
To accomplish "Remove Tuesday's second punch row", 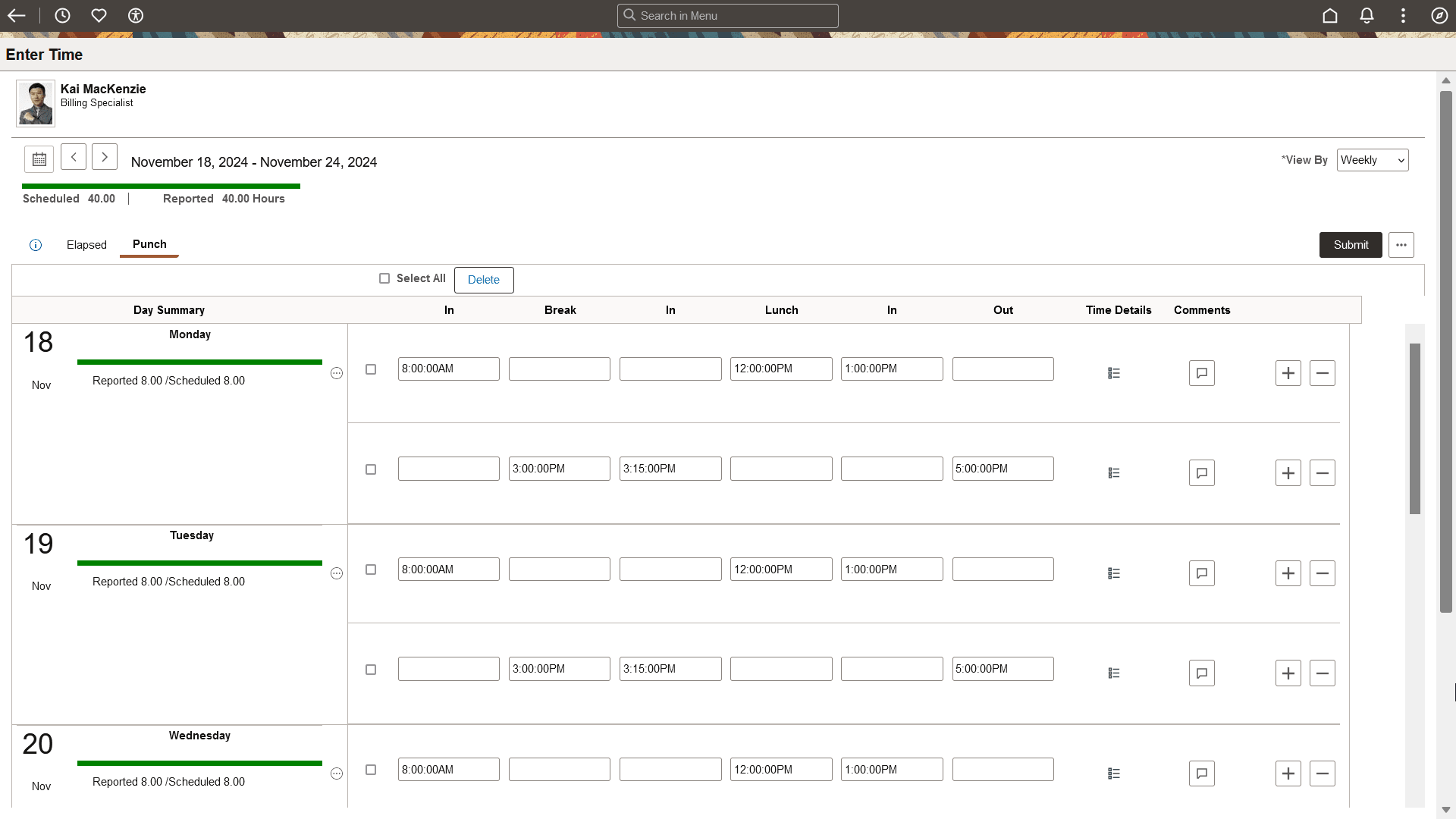I will [x=1322, y=673].
